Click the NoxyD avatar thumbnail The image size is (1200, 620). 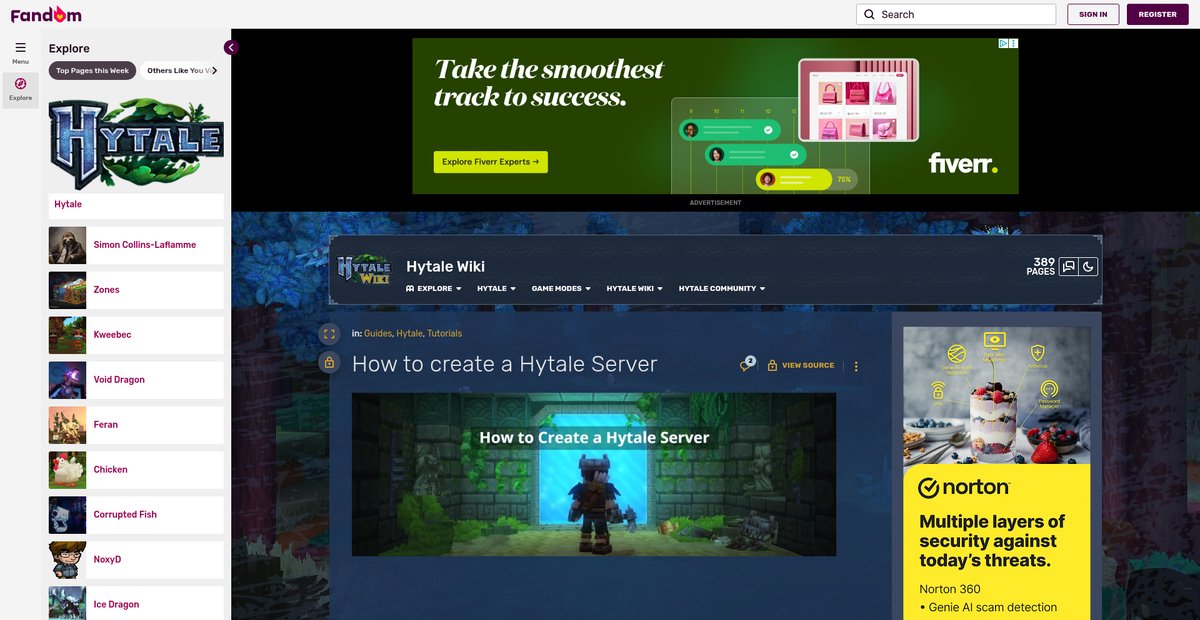(68, 560)
